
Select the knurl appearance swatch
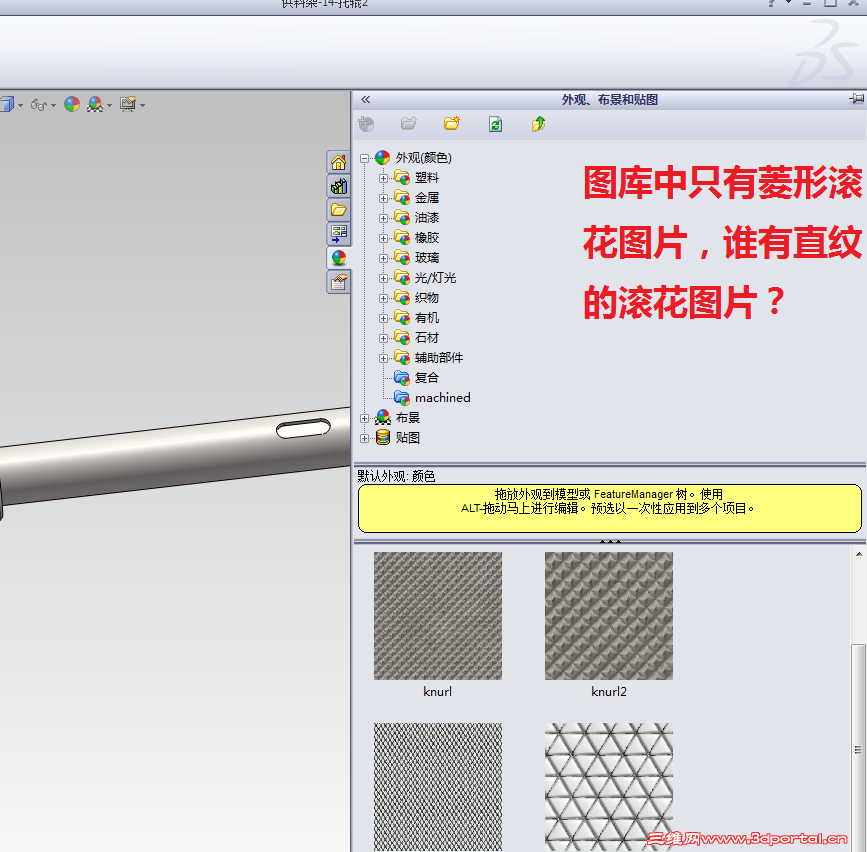pyautogui.click(x=437, y=616)
